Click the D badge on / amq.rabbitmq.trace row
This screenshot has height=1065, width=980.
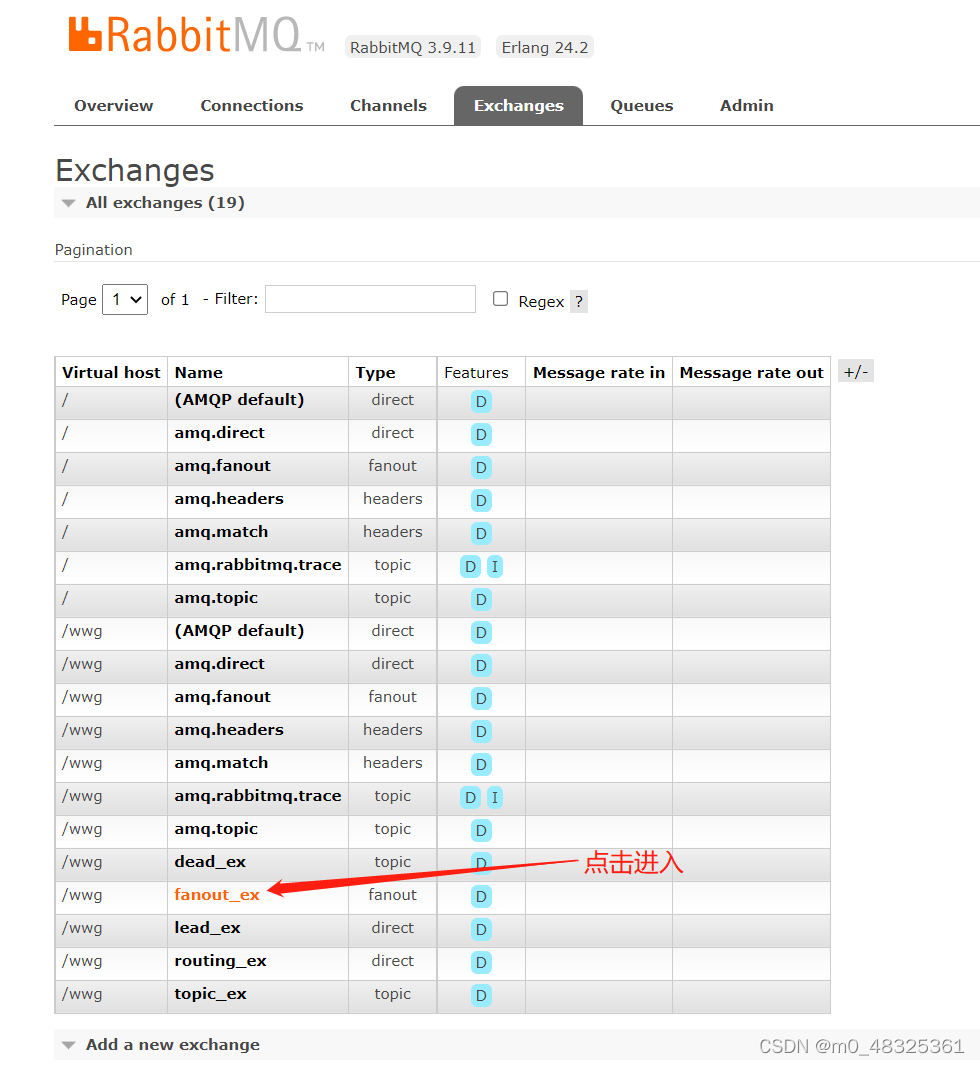470,566
